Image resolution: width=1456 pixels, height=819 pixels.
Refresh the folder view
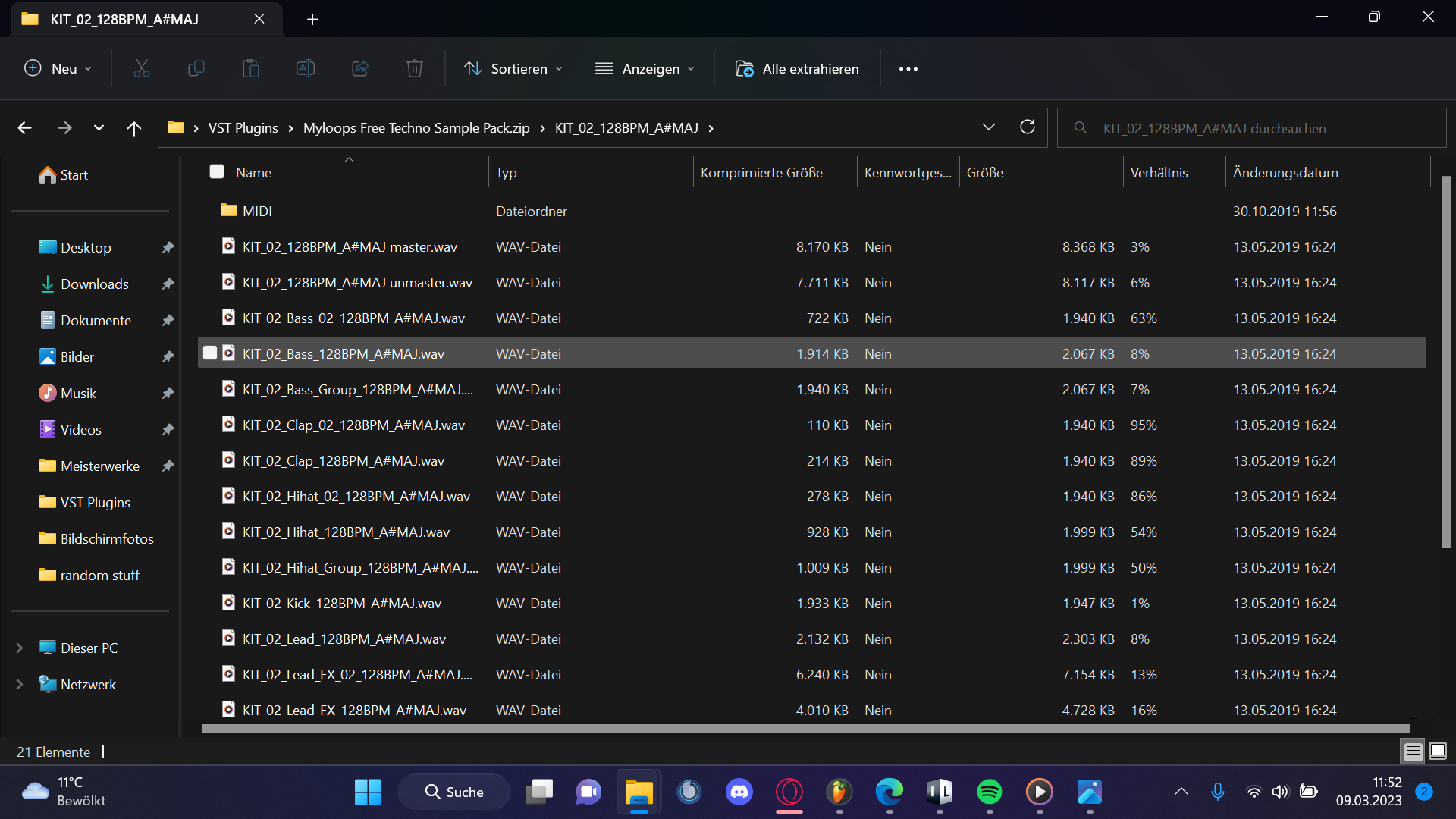pos(1027,127)
